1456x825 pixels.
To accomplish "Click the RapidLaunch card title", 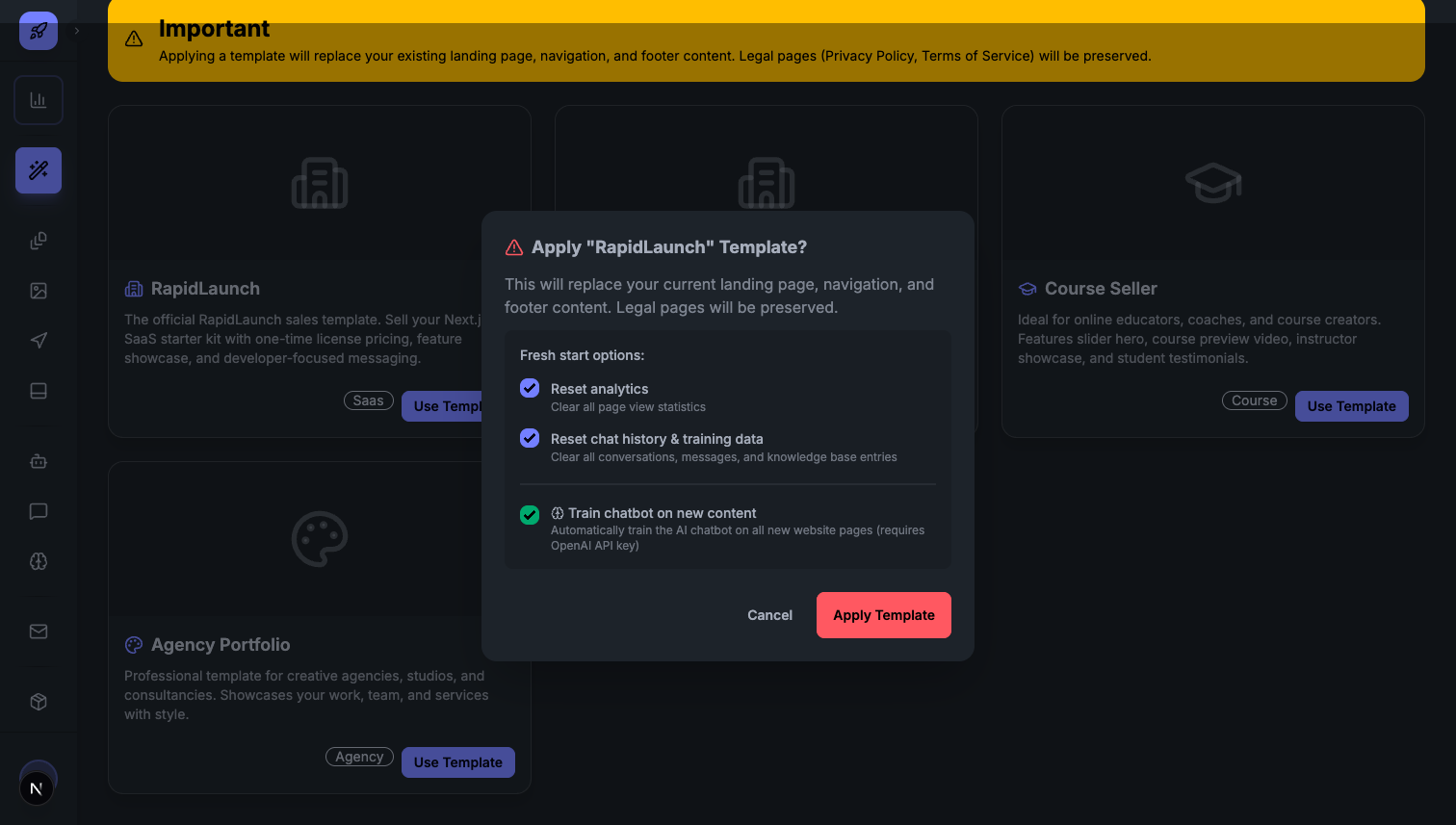I will [x=205, y=289].
